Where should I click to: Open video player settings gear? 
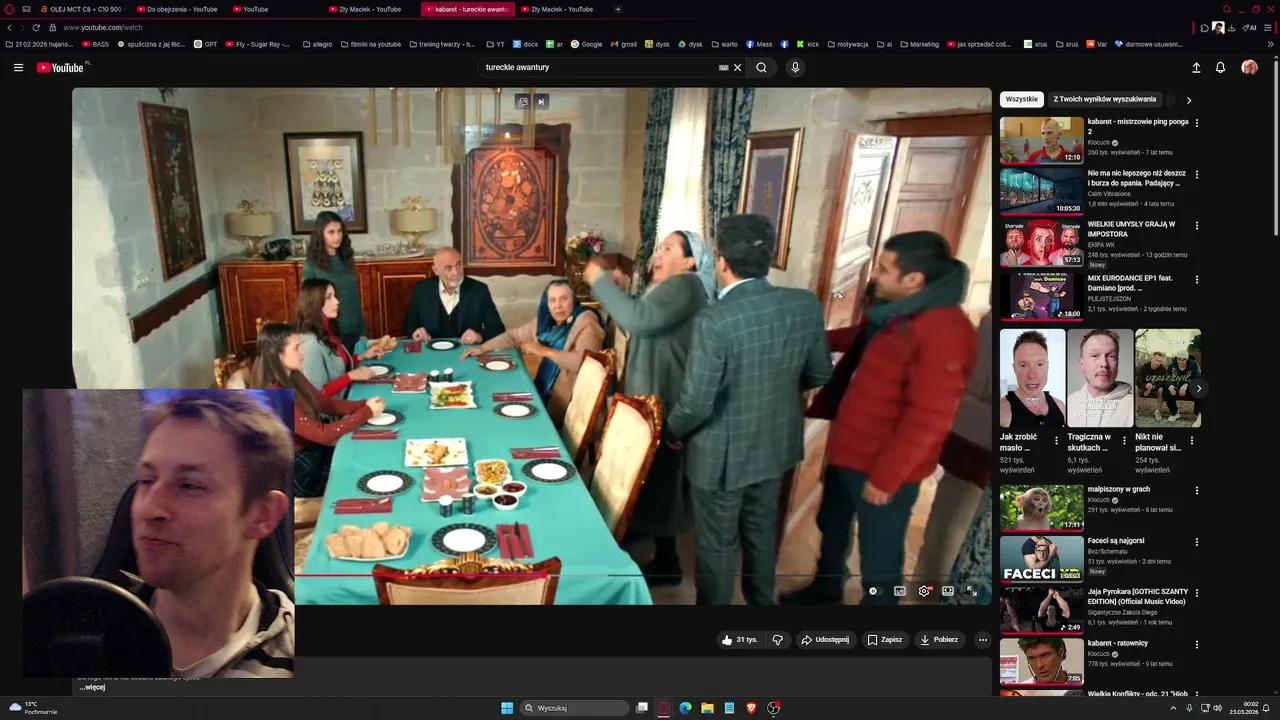924,591
